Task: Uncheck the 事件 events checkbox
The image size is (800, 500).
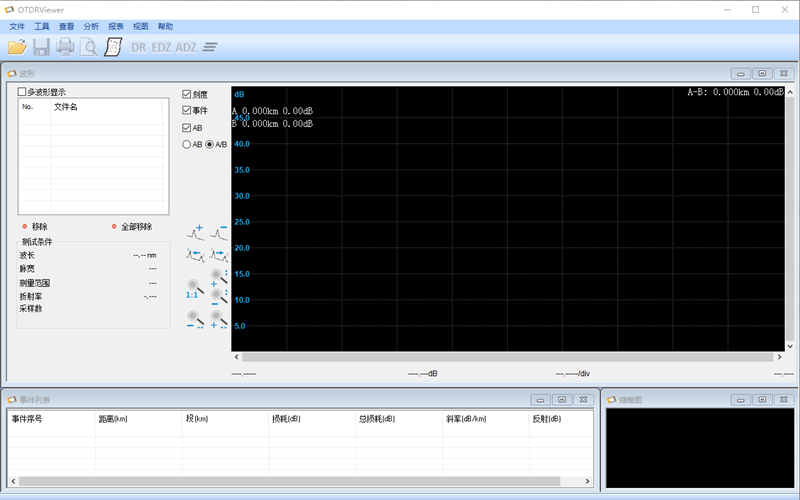Action: 187,110
